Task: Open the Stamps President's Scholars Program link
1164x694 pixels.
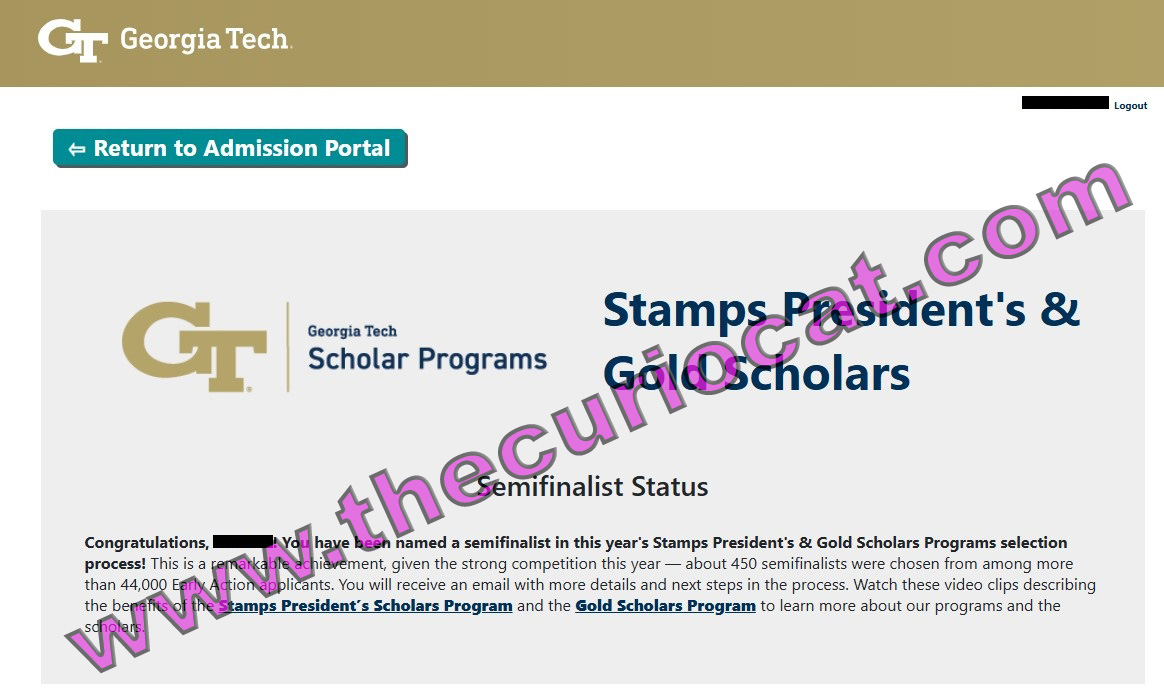Action: click(365, 606)
